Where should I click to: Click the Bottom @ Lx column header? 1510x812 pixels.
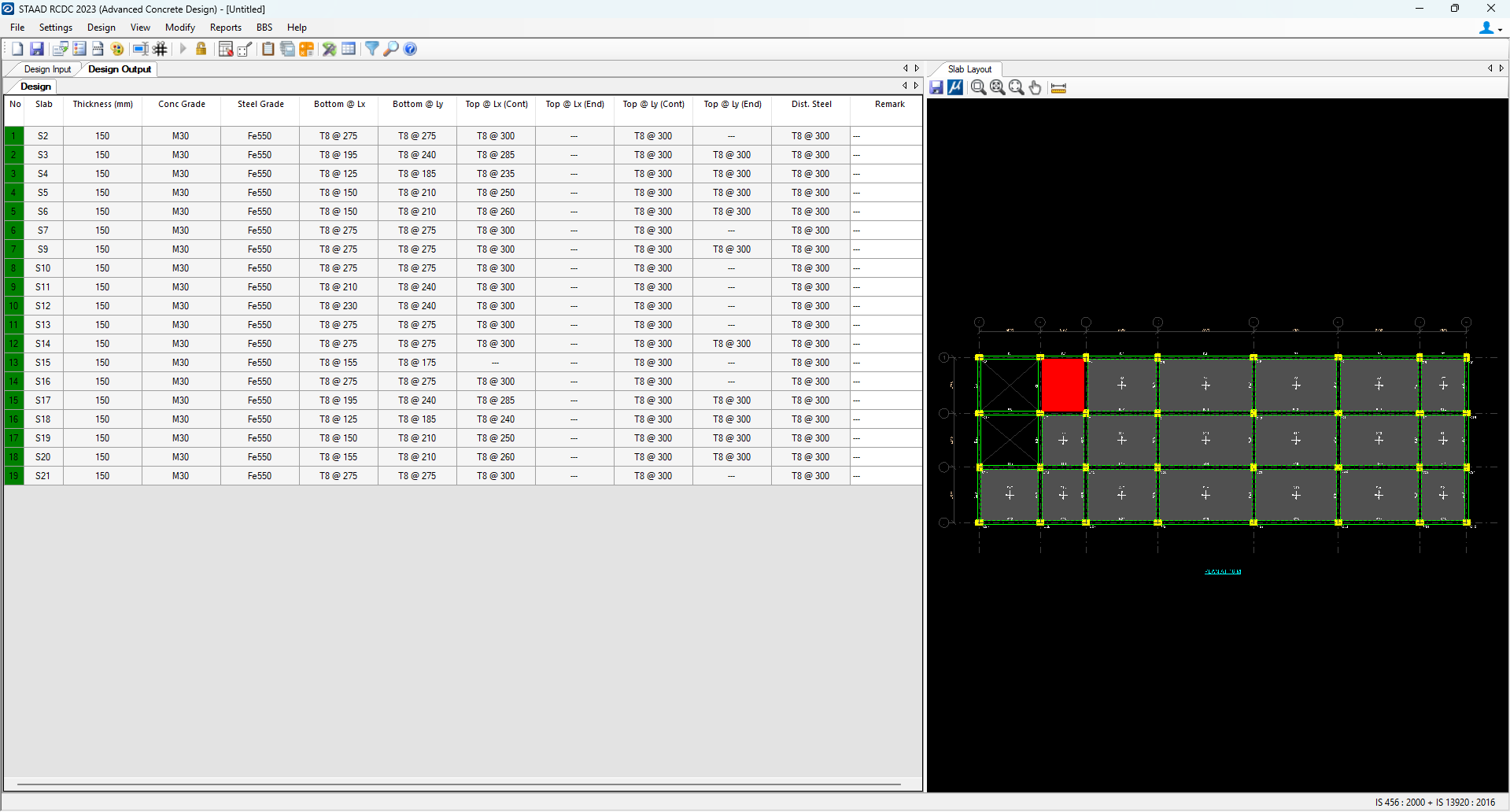[339, 104]
